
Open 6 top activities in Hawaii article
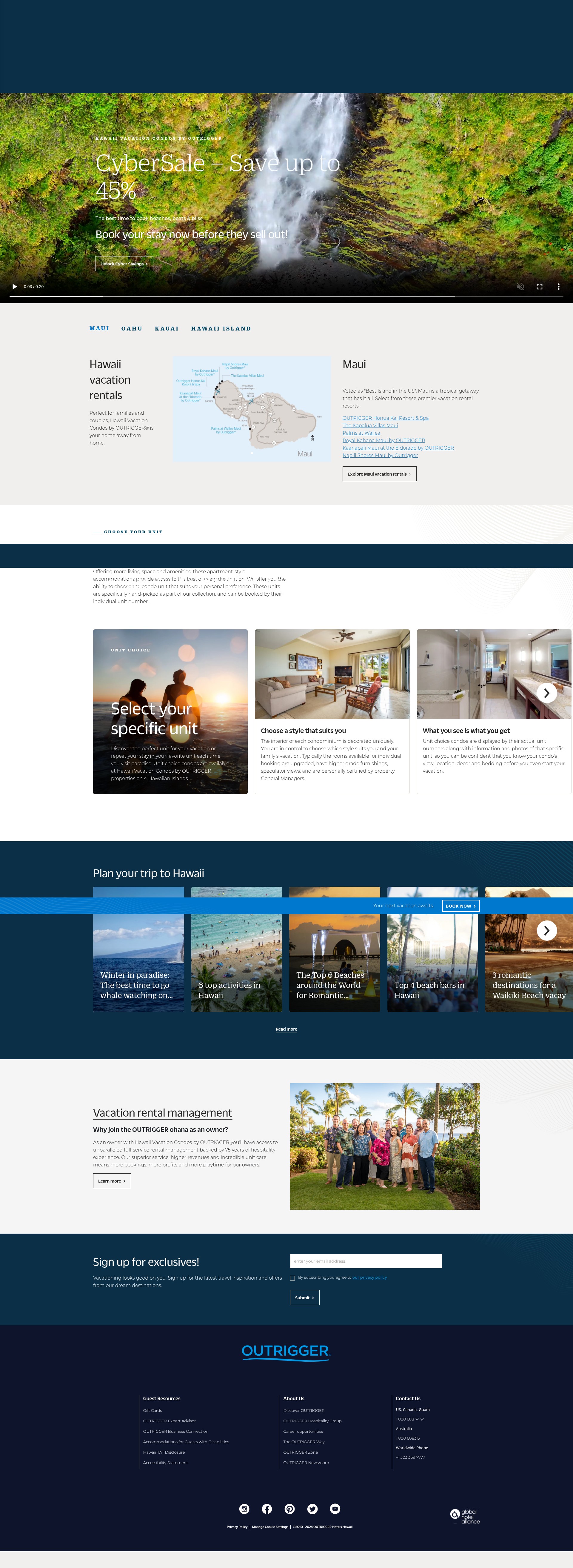coord(237,950)
